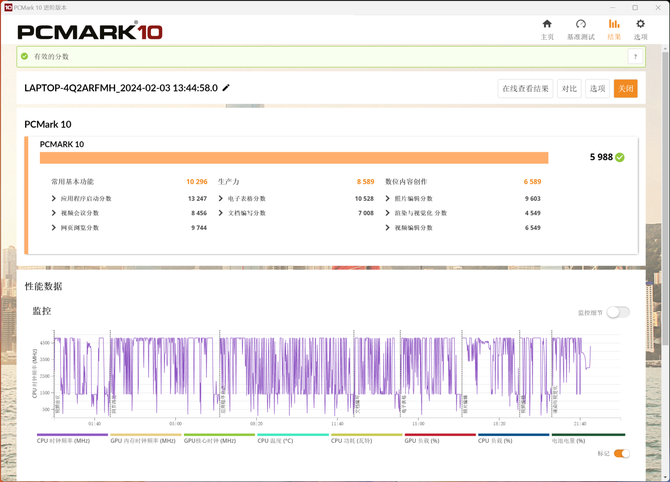Screen dimensions: 670x482
Task: Click the 10 528 spreadsheets score
Action: pyautogui.click(x=364, y=198)
